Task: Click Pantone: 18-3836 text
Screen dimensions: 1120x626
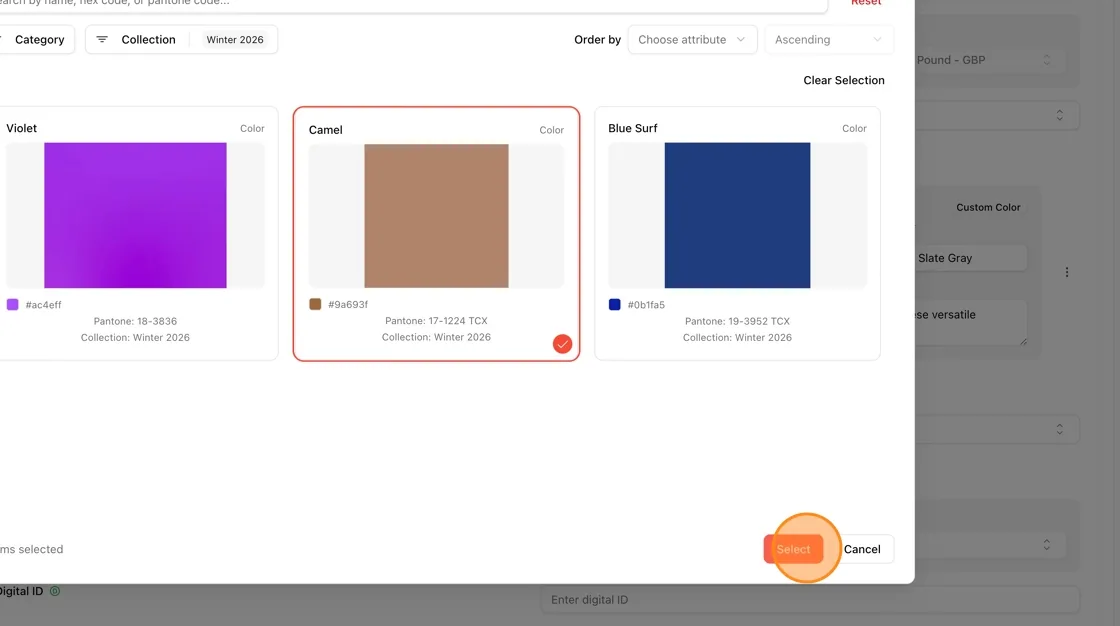Action: pos(135,321)
